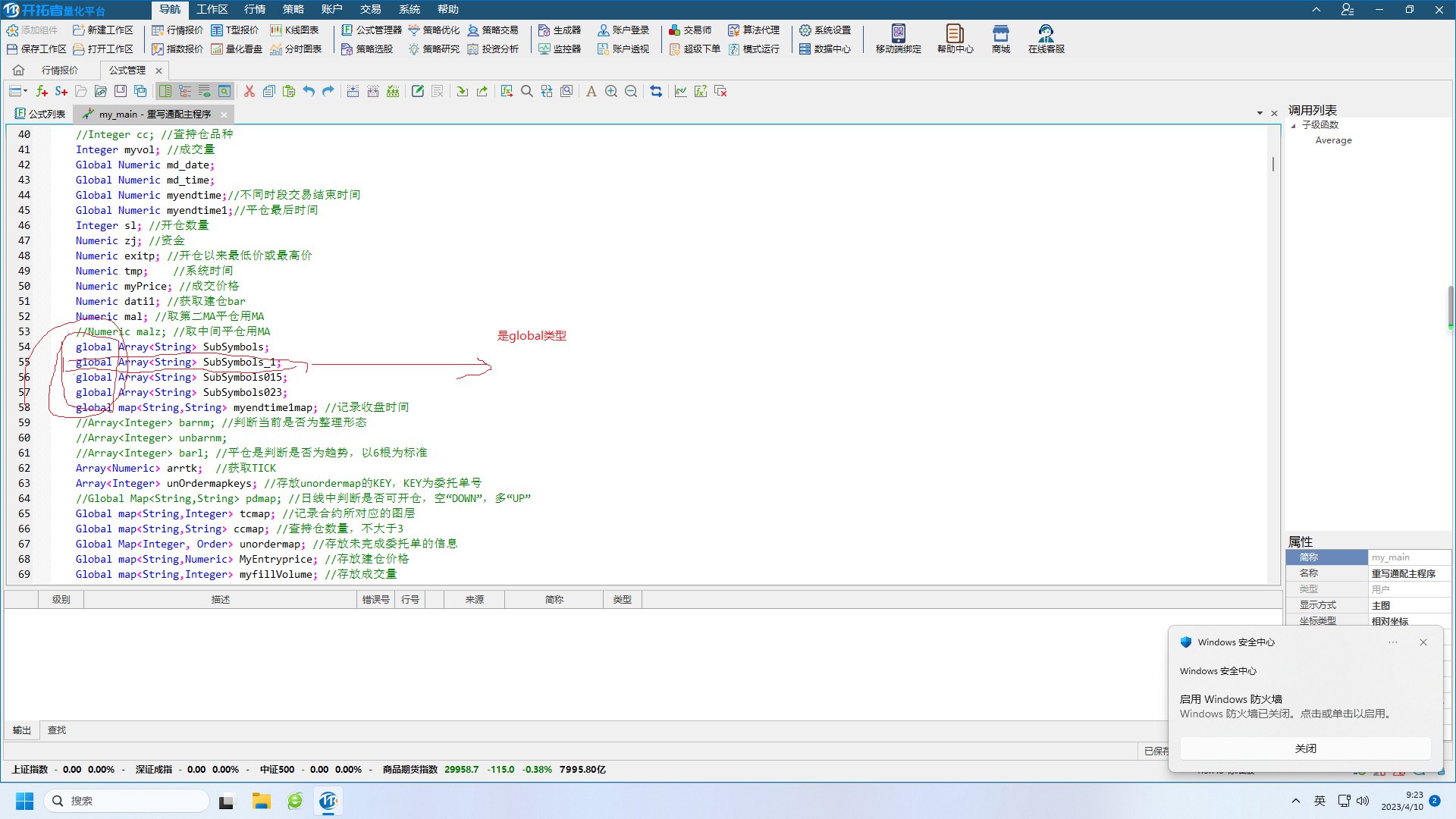Close the 公式管理 tab

click(x=158, y=71)
